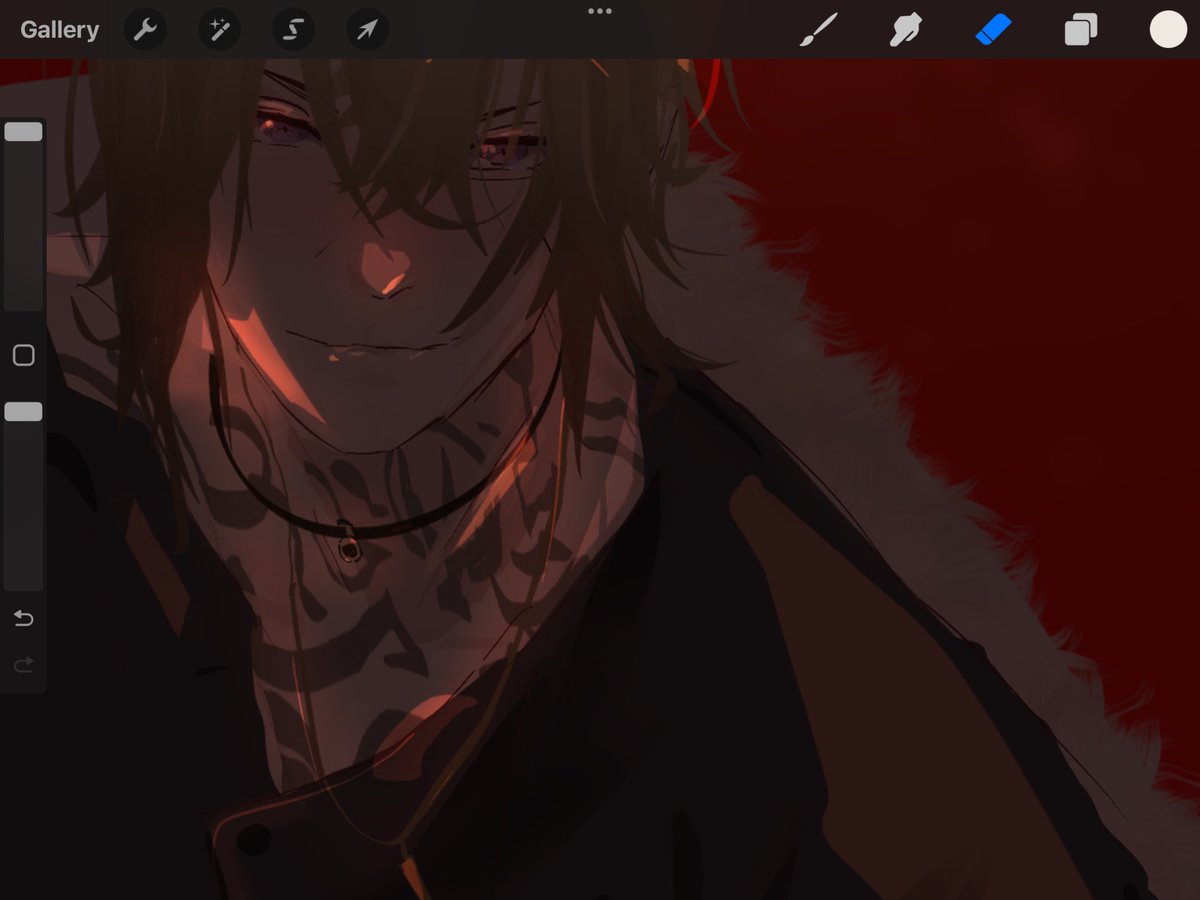The height and width of the screenshot is (900, 1200).
Task: Tap the brush size slider handle
Action: (x=24, y=132)
